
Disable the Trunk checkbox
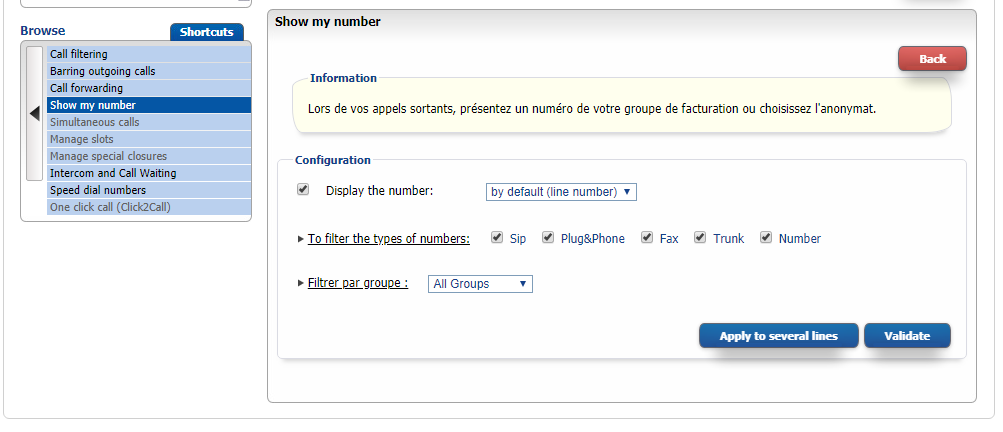(x=700, y=238)
